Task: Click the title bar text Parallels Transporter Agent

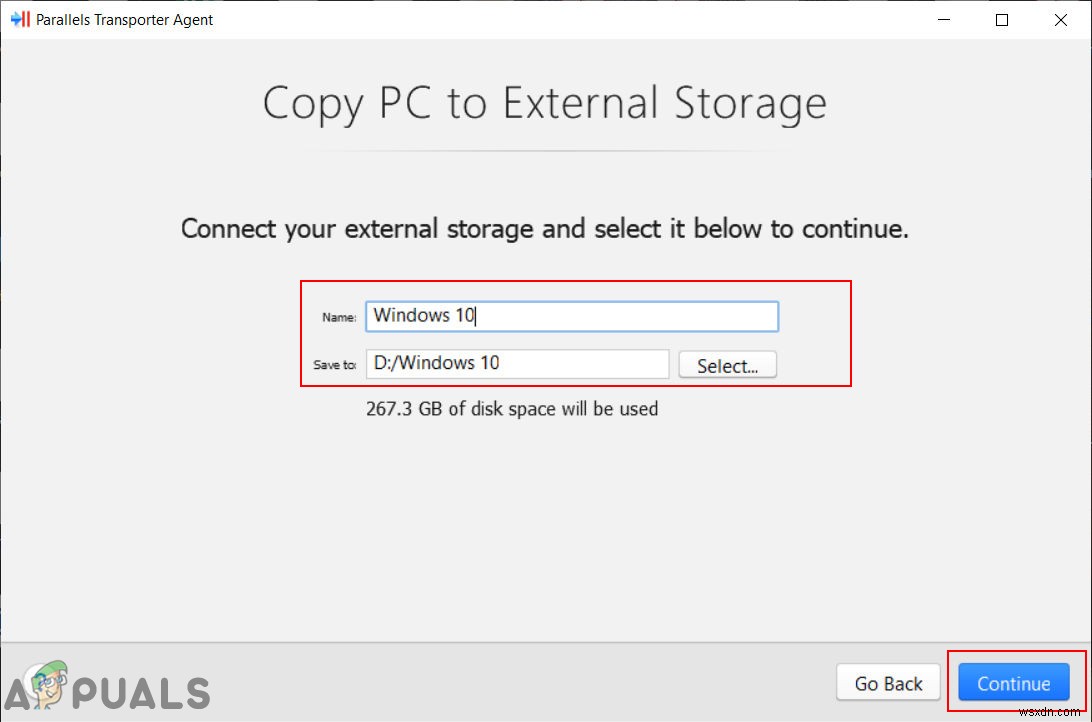Action: click(x=122, y=19)
